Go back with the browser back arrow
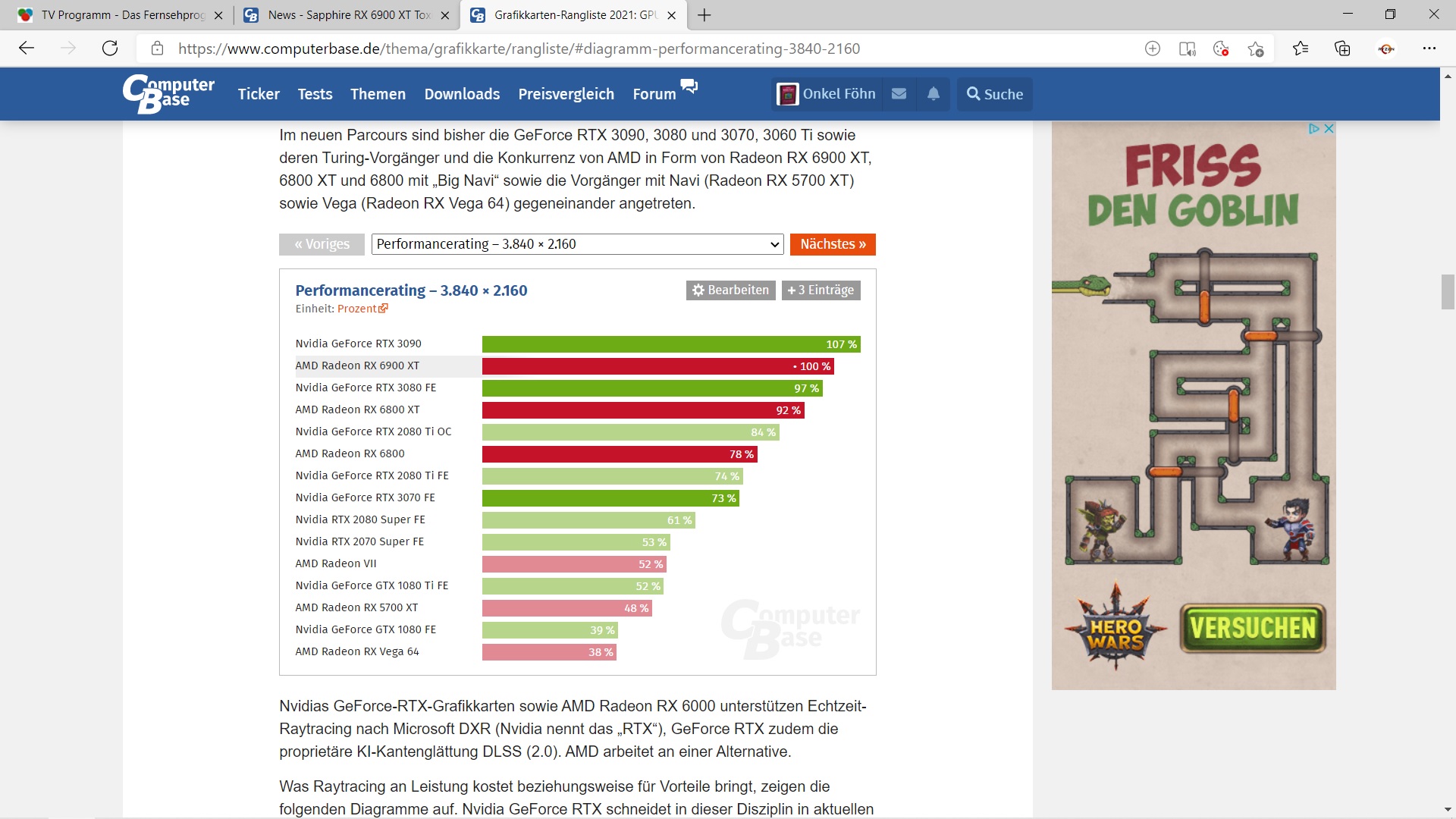1456x819 pixels. (x=27, y=49)
